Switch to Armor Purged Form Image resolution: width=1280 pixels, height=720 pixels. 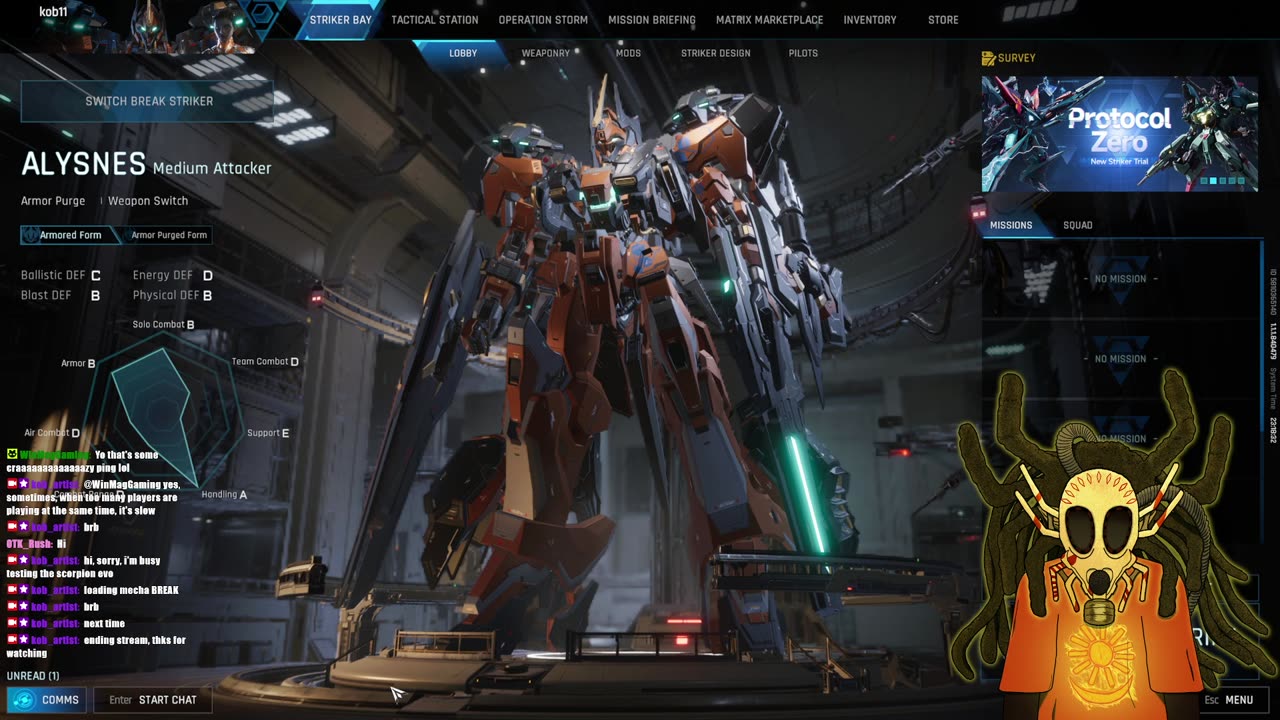[168, 235]
